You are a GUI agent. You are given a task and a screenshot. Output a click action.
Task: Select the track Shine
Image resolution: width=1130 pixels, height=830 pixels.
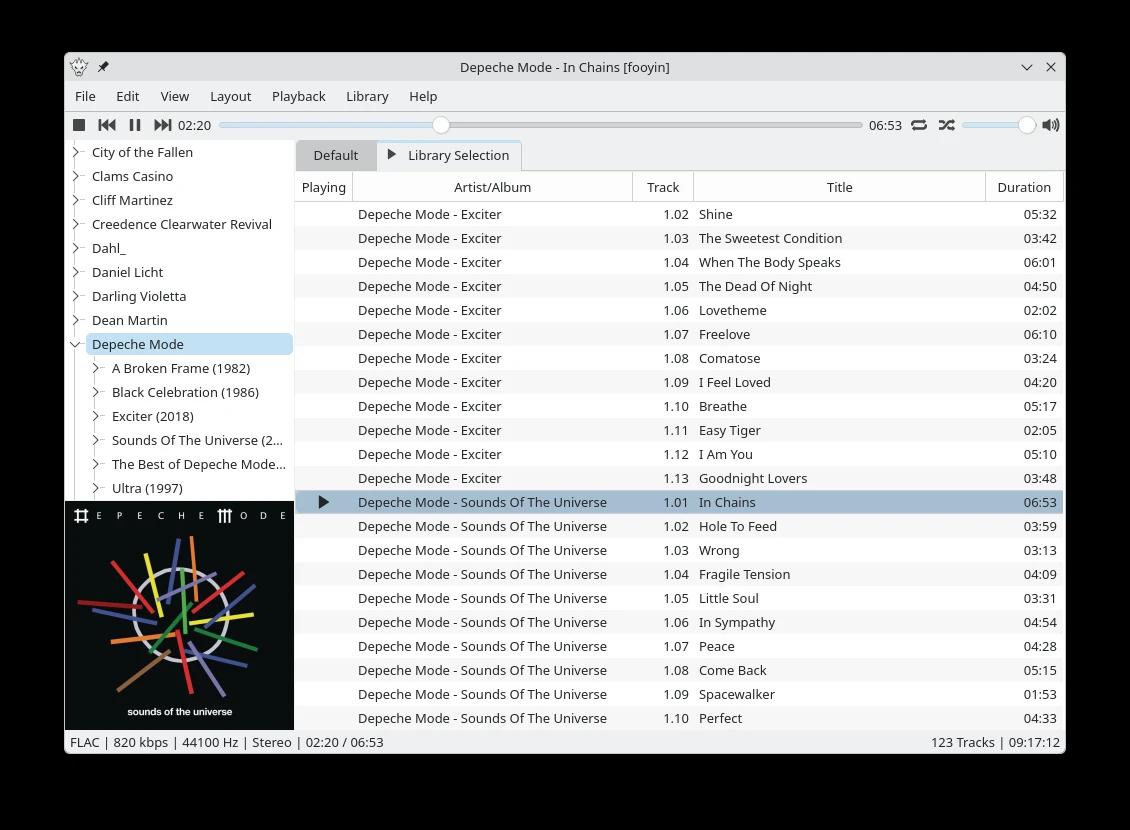pyautogui.click(x=679, y=214)
